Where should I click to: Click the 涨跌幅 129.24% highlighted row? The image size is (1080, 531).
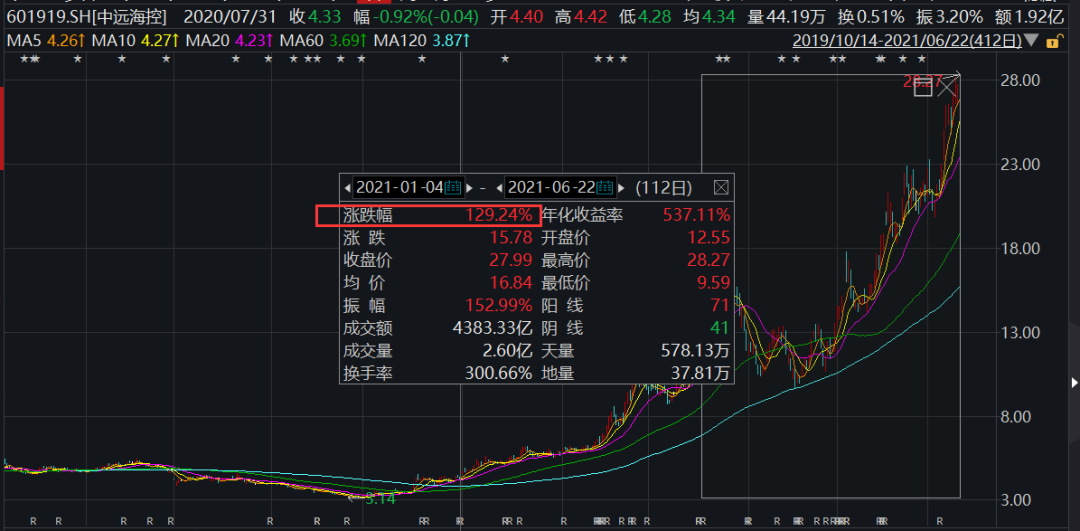tap(428, 215)
